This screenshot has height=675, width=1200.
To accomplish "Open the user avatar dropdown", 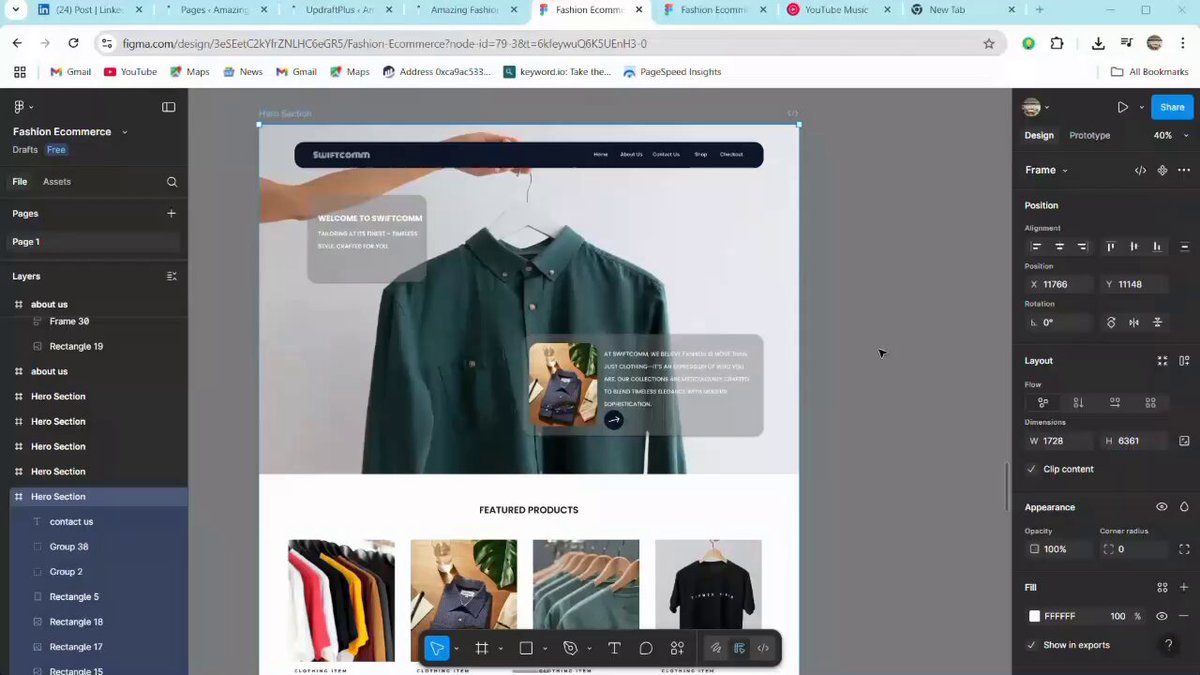I will click(1035, 107).
